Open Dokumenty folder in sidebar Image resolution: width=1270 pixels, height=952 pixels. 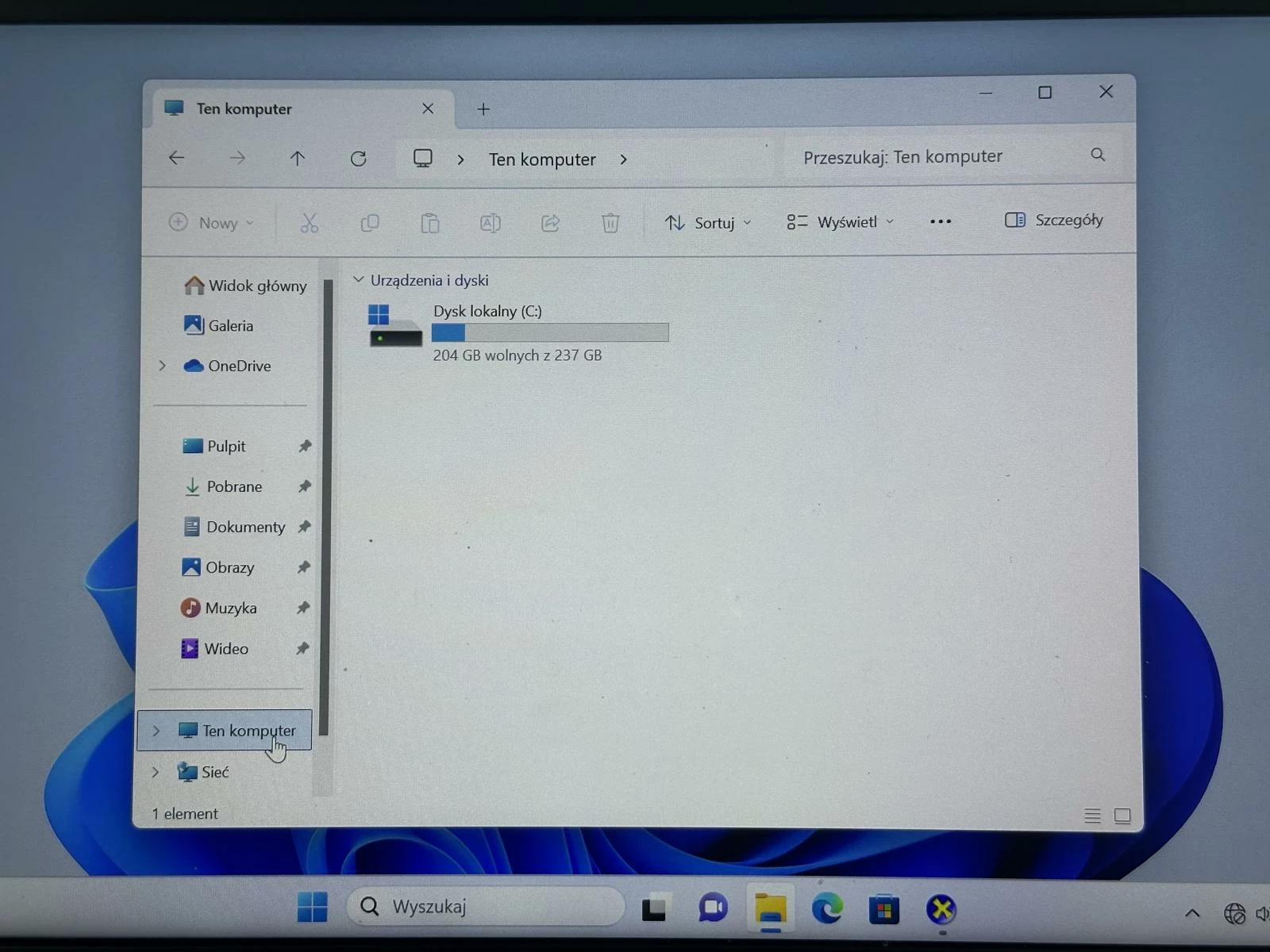point(244,527)
